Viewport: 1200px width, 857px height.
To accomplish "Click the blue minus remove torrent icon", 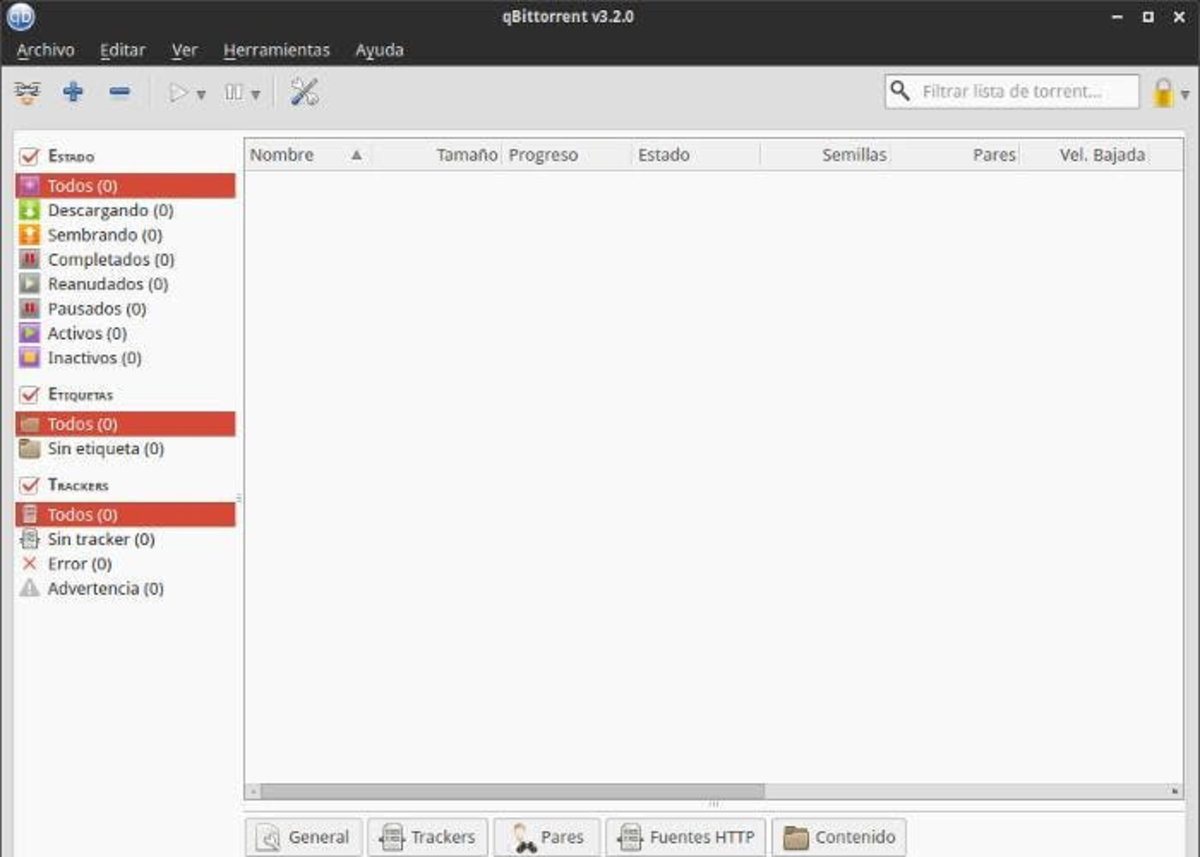I will coord(120,93).
